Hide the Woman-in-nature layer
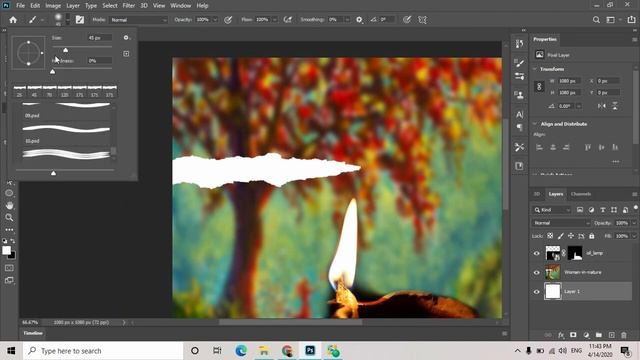The height and width of the screenshot is (360, 640). (x=537, y=273)
